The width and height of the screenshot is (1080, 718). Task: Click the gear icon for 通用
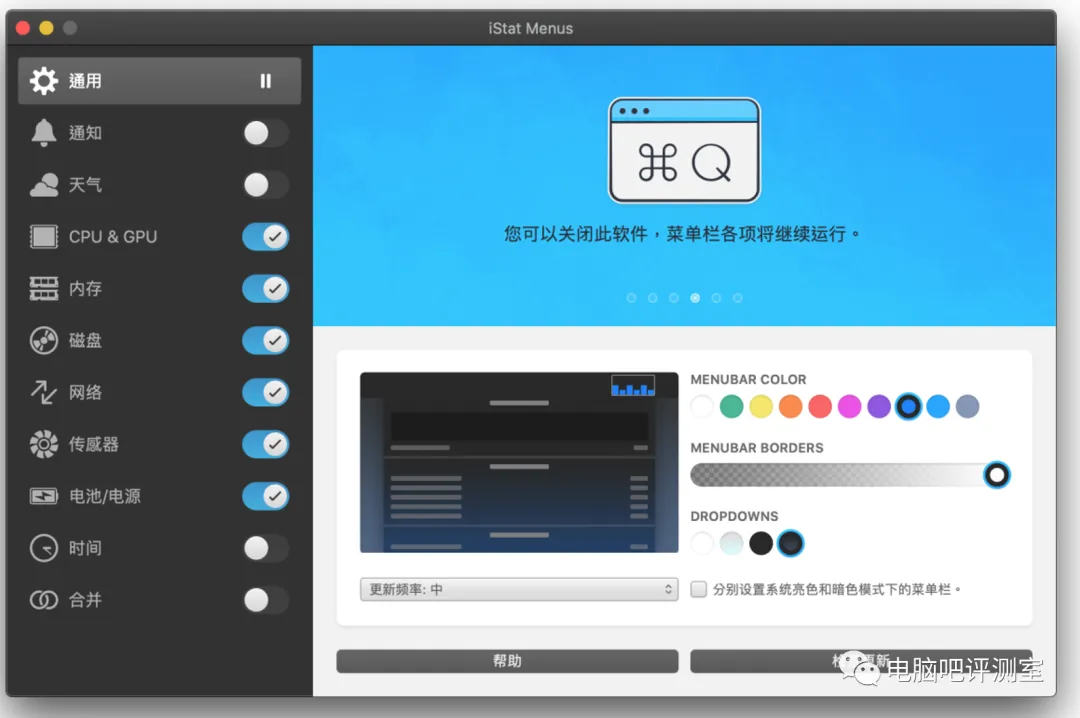43,81
